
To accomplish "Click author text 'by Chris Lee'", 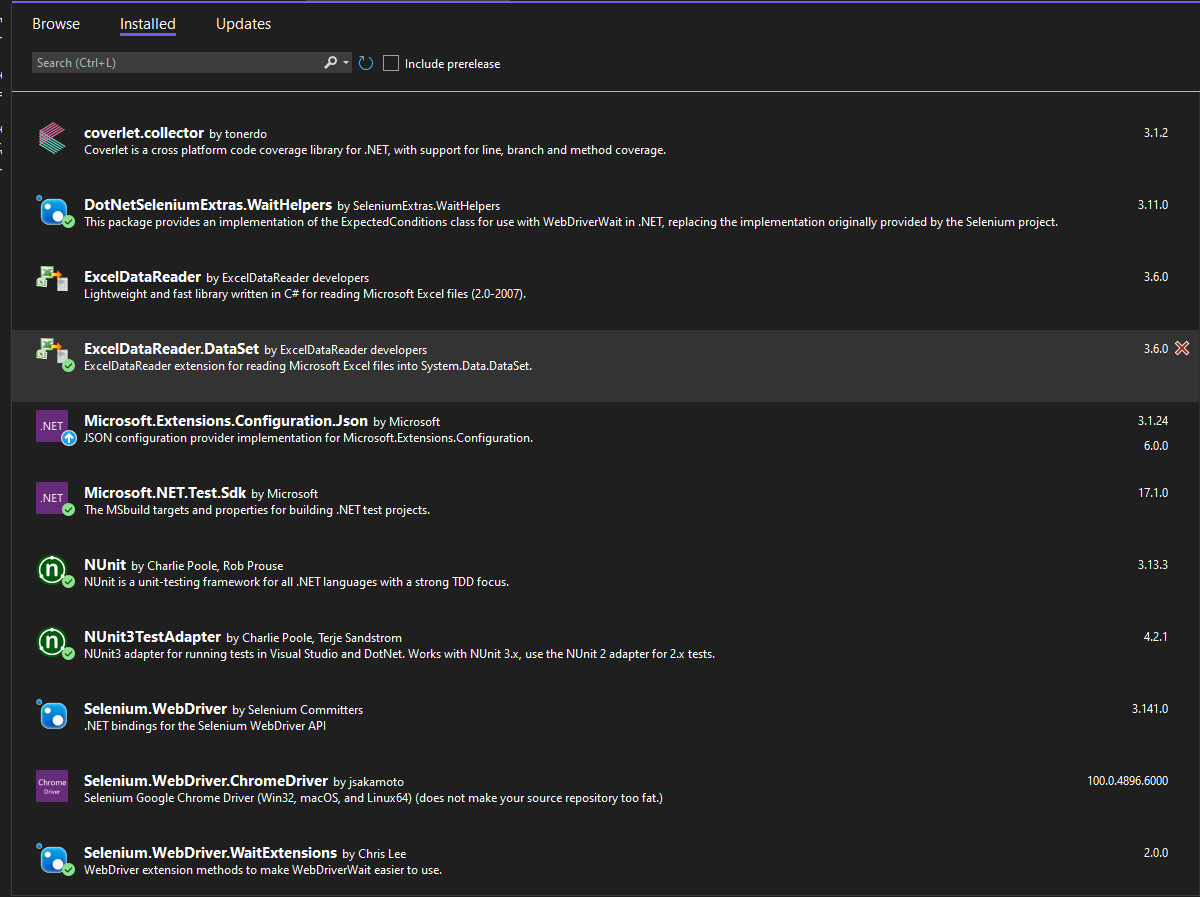I will tap(374, 853).
